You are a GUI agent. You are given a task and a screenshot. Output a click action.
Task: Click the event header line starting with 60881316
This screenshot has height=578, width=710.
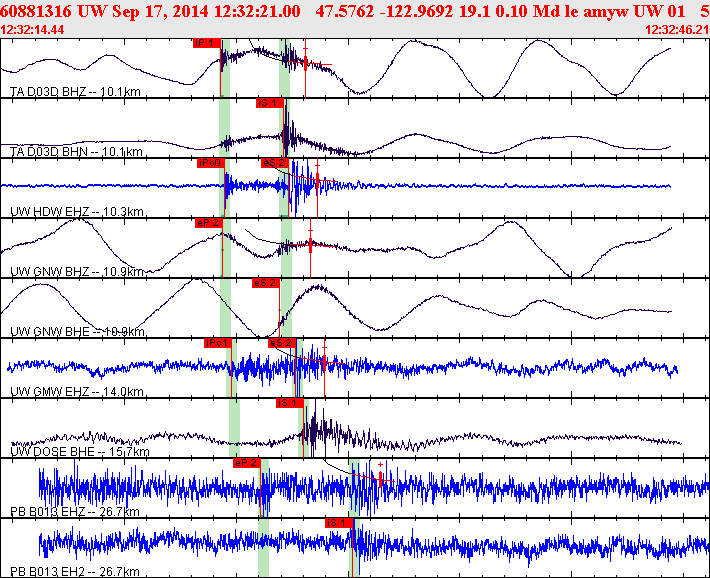click(355, 11)
